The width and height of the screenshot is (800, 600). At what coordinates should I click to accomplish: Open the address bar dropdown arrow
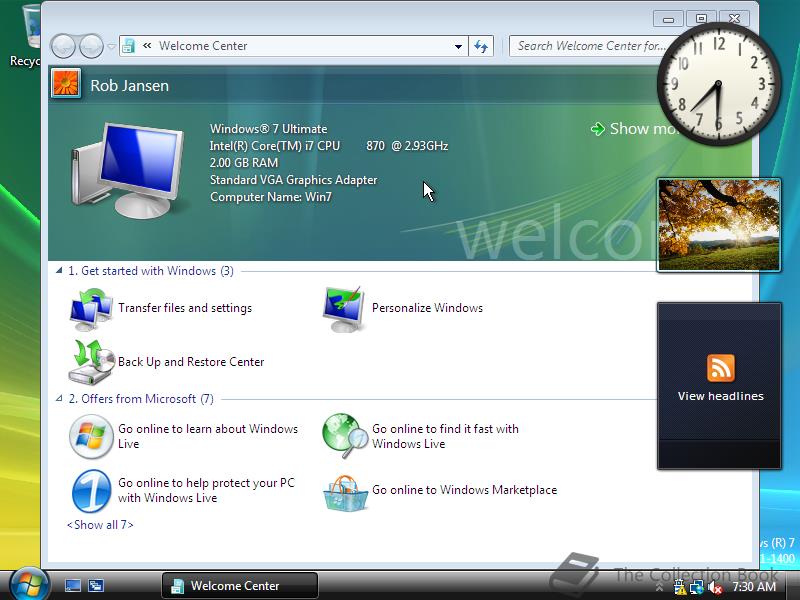[x=458, y=46]
